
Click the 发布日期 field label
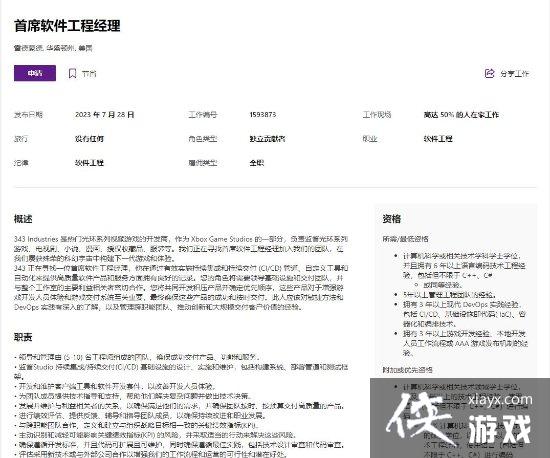(28, 115)
